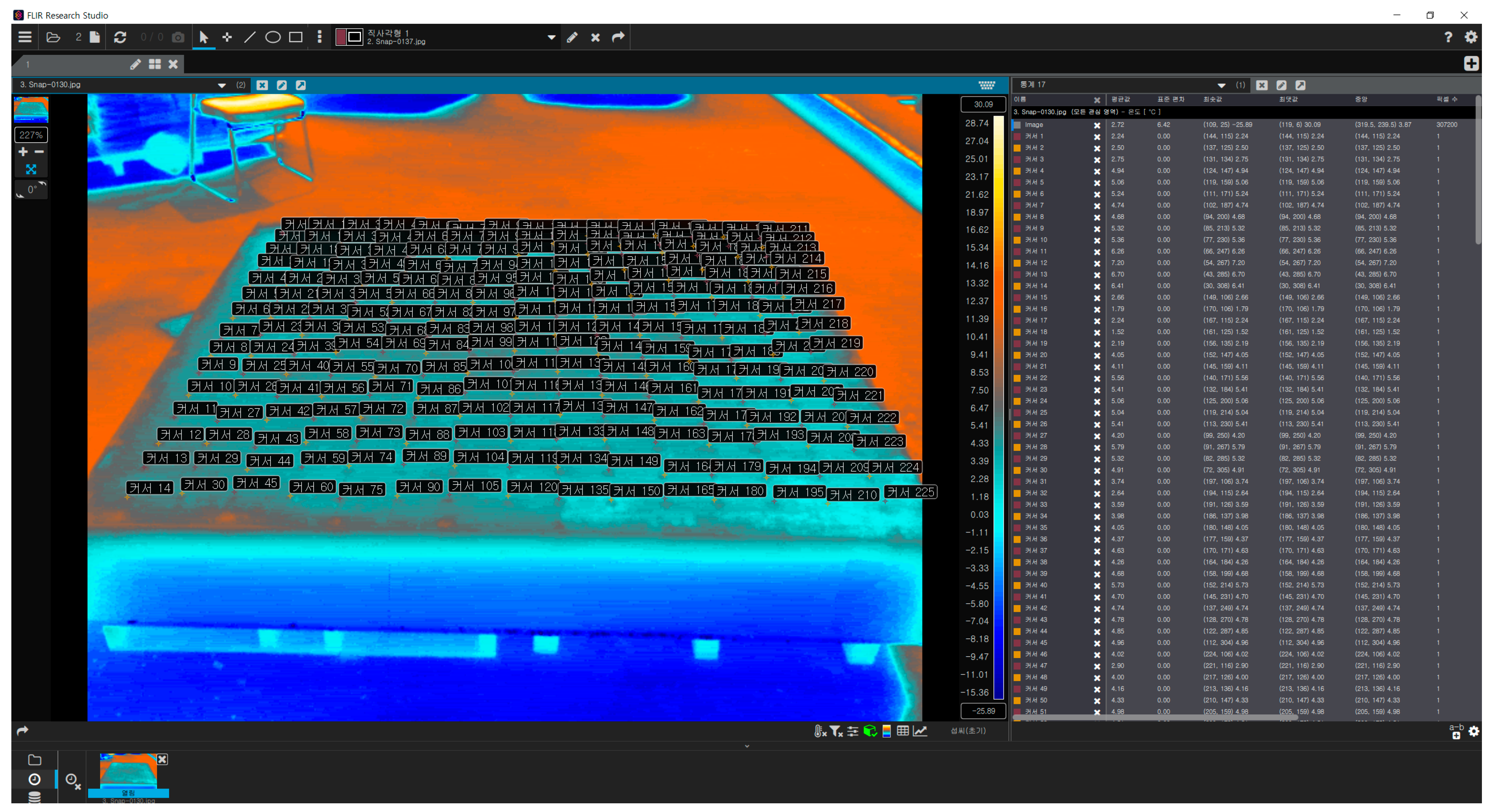
Task: Toggle the 커서 10 row color checkbox
Action: (1017, 240)
